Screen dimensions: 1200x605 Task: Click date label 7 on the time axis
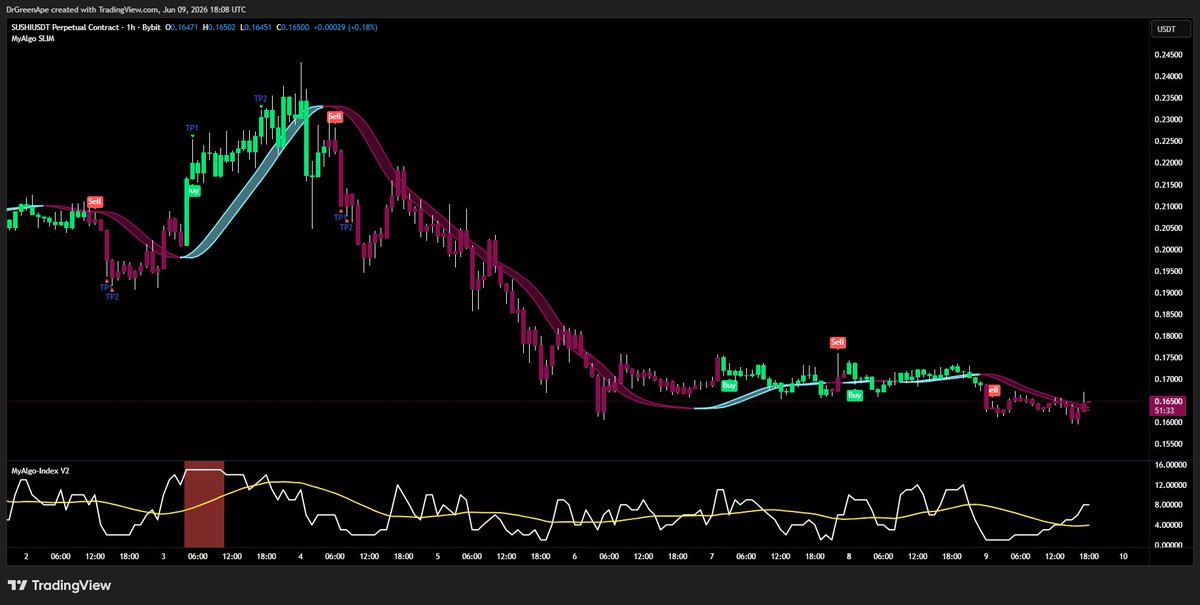(x=712, y=556)
